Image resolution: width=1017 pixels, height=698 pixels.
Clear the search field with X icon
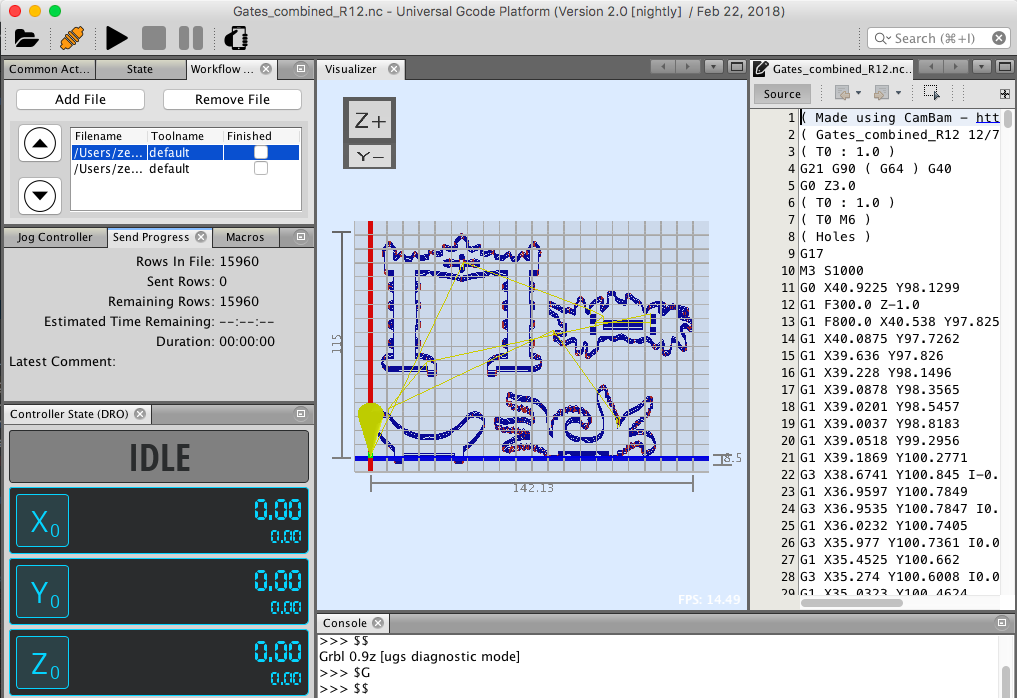click(x=999, y=38)
